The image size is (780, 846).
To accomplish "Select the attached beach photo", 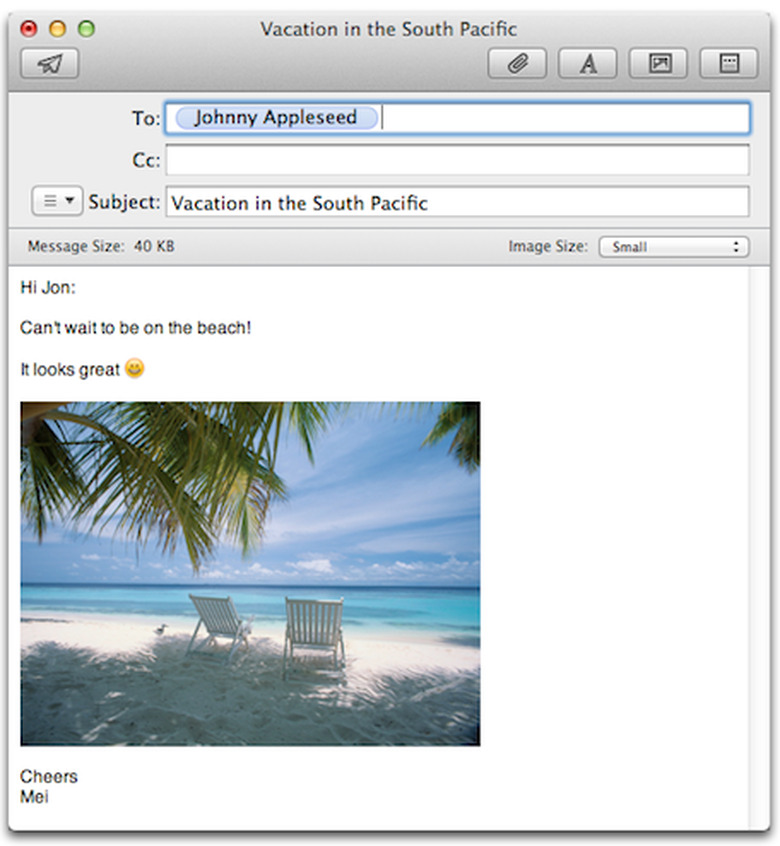I will click(x=250, y=573).
